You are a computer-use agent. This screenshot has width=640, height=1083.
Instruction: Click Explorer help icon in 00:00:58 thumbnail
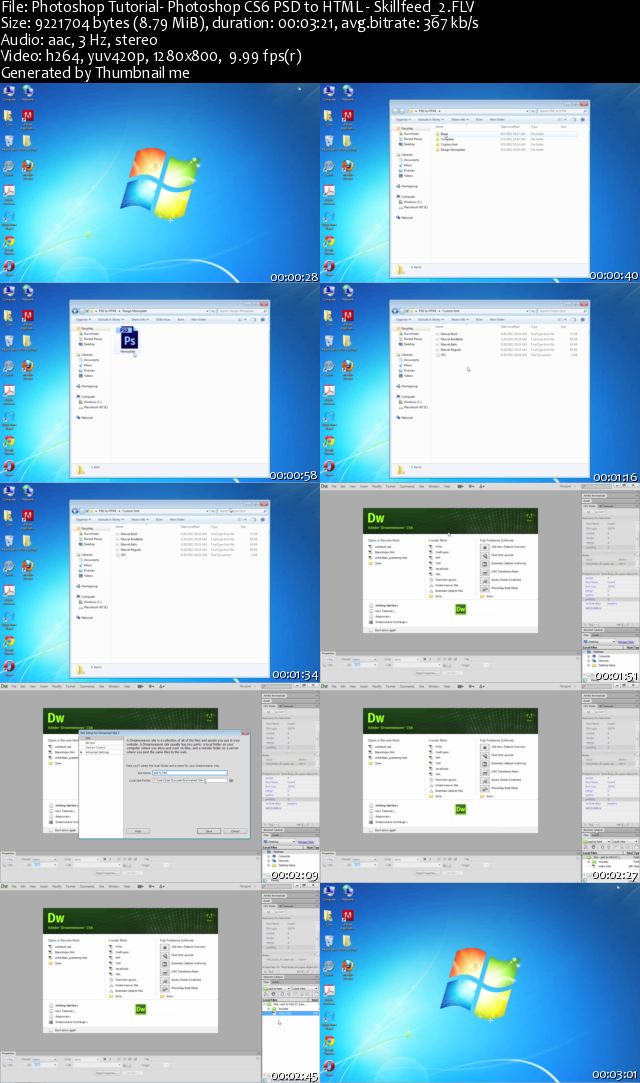[262, 319]
